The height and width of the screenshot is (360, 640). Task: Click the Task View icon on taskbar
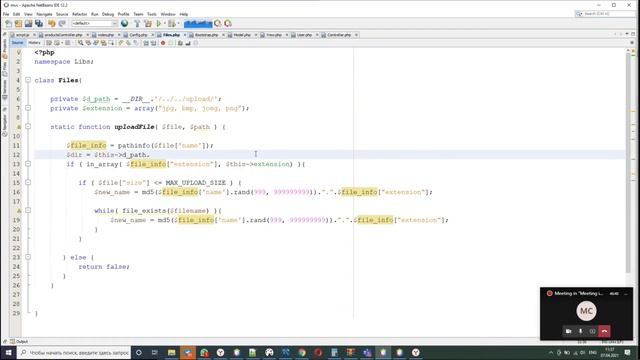155,353
